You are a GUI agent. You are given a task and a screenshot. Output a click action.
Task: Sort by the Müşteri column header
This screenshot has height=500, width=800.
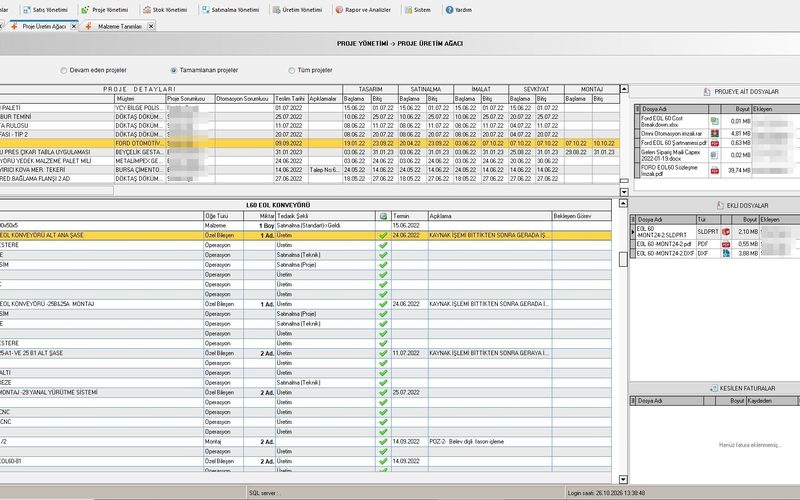tap(140, 98)
